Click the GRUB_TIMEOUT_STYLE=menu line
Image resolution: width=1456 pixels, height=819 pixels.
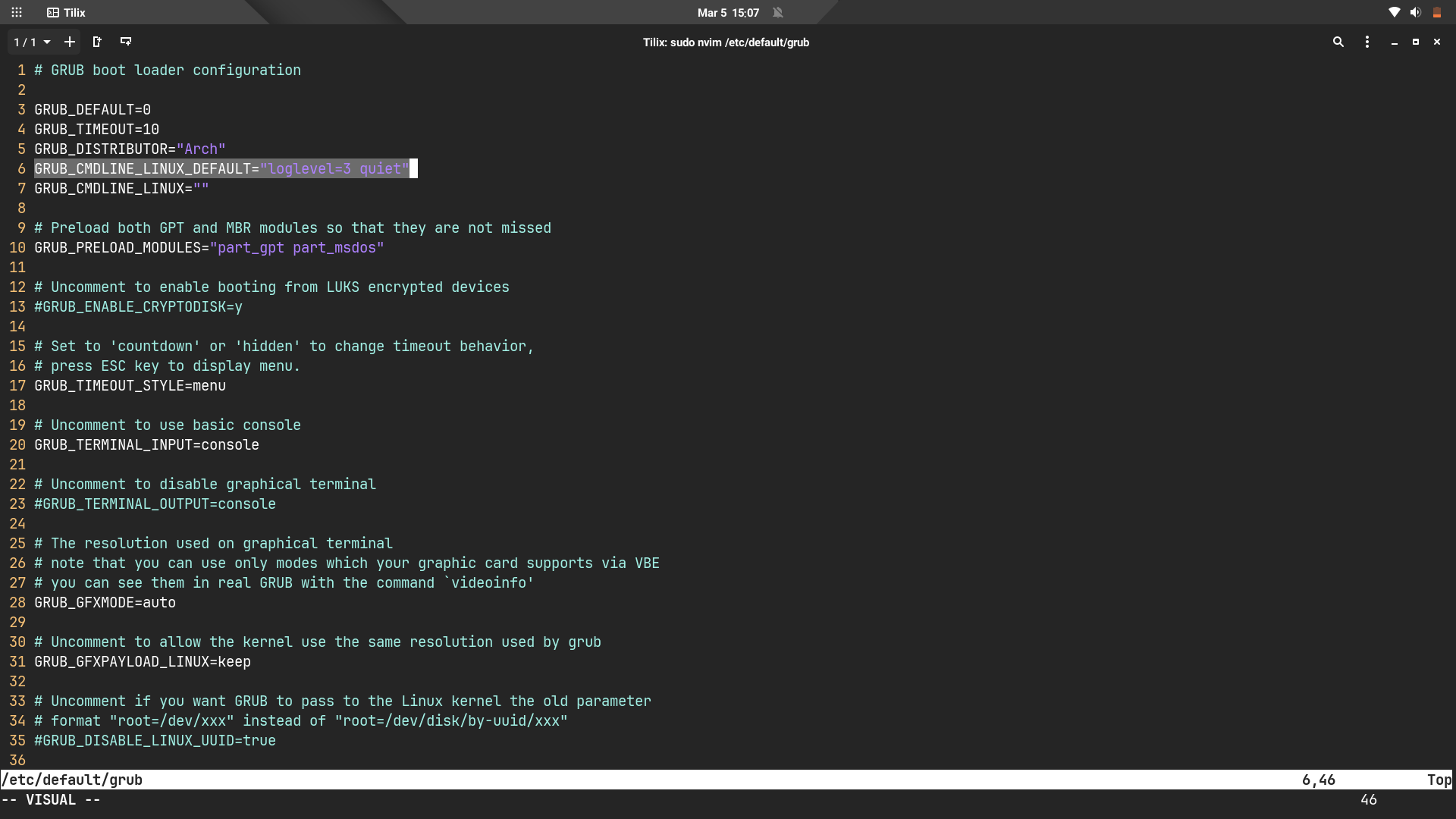click(130, 386)
